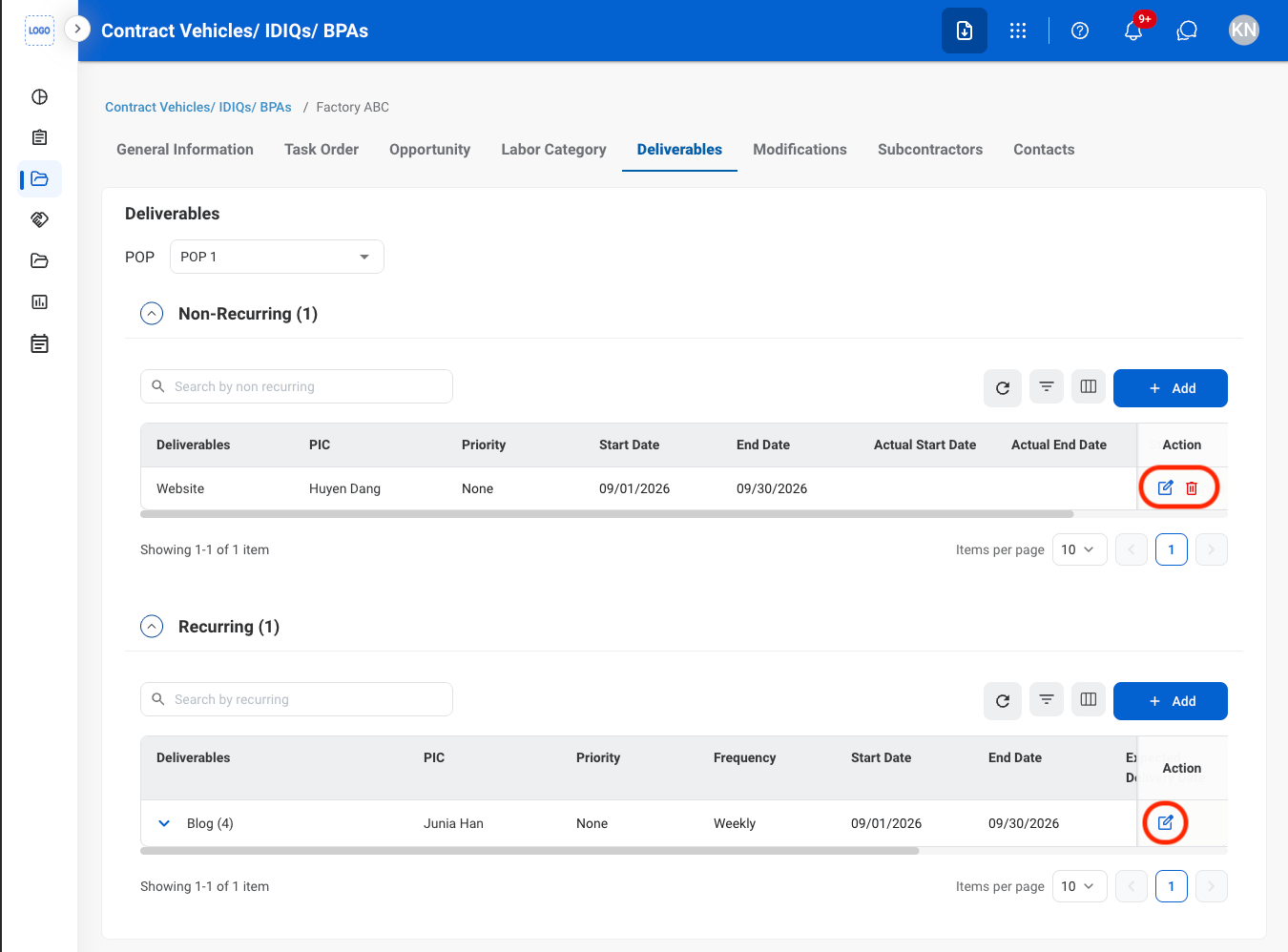Open the bar chart report sidebar icon
1288x952 pixels.
(x=39, y=301)
